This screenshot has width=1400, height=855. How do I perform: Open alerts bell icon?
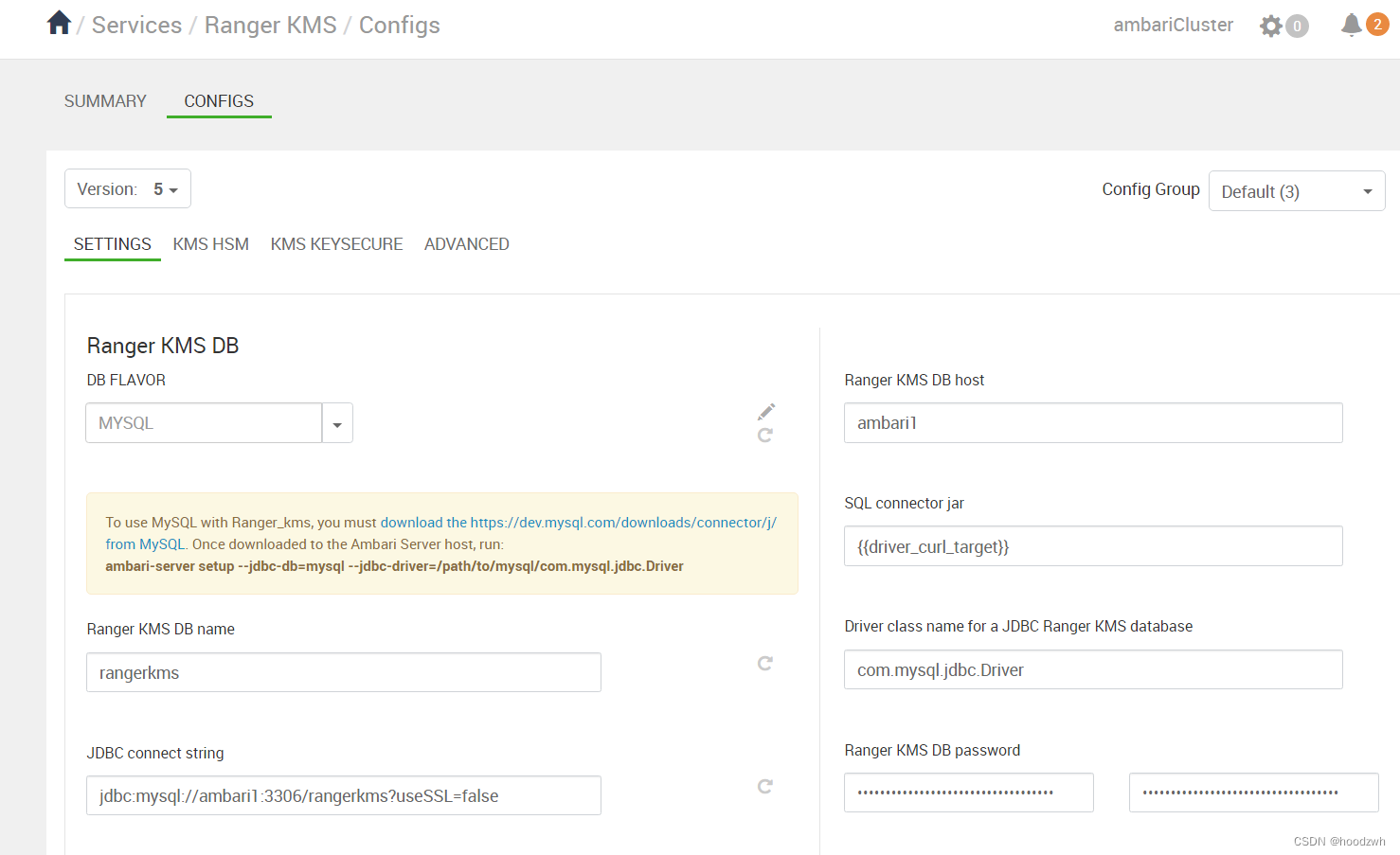click(x=1352, y=25)
